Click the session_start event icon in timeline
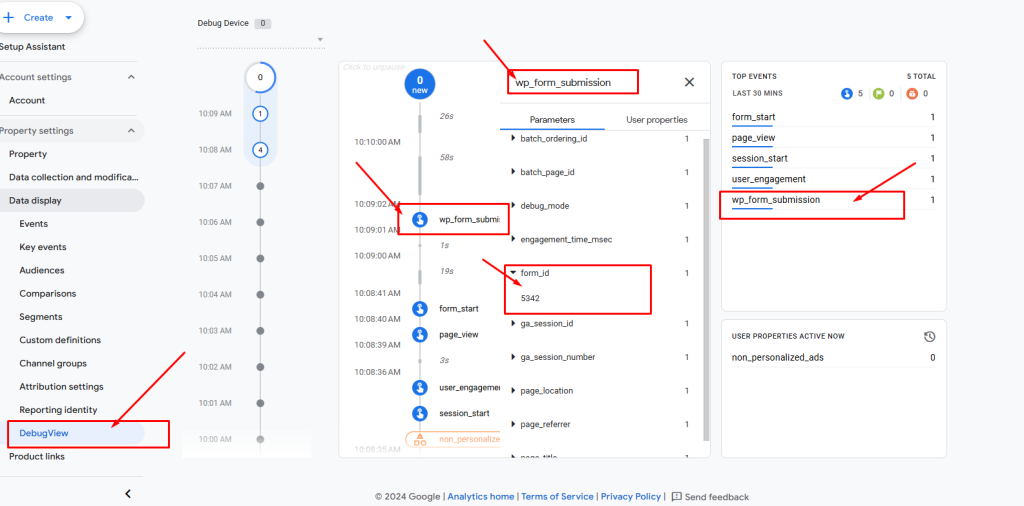This screenshot has width=1024, height=506. [x=420, y=413]
